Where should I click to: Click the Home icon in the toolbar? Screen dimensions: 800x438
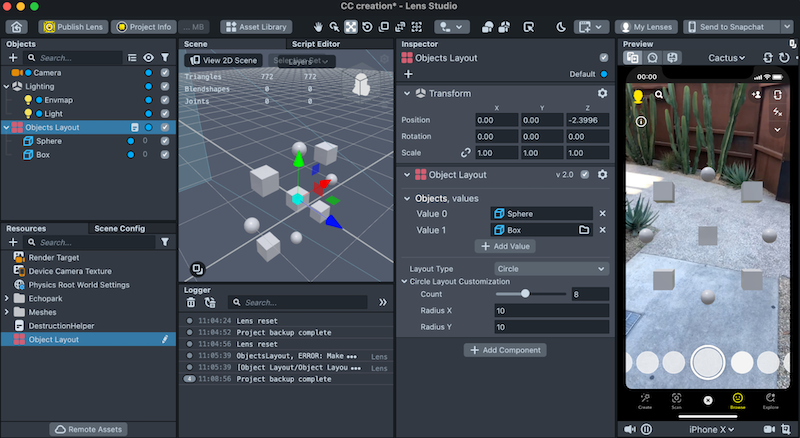[x=17, y=26]
